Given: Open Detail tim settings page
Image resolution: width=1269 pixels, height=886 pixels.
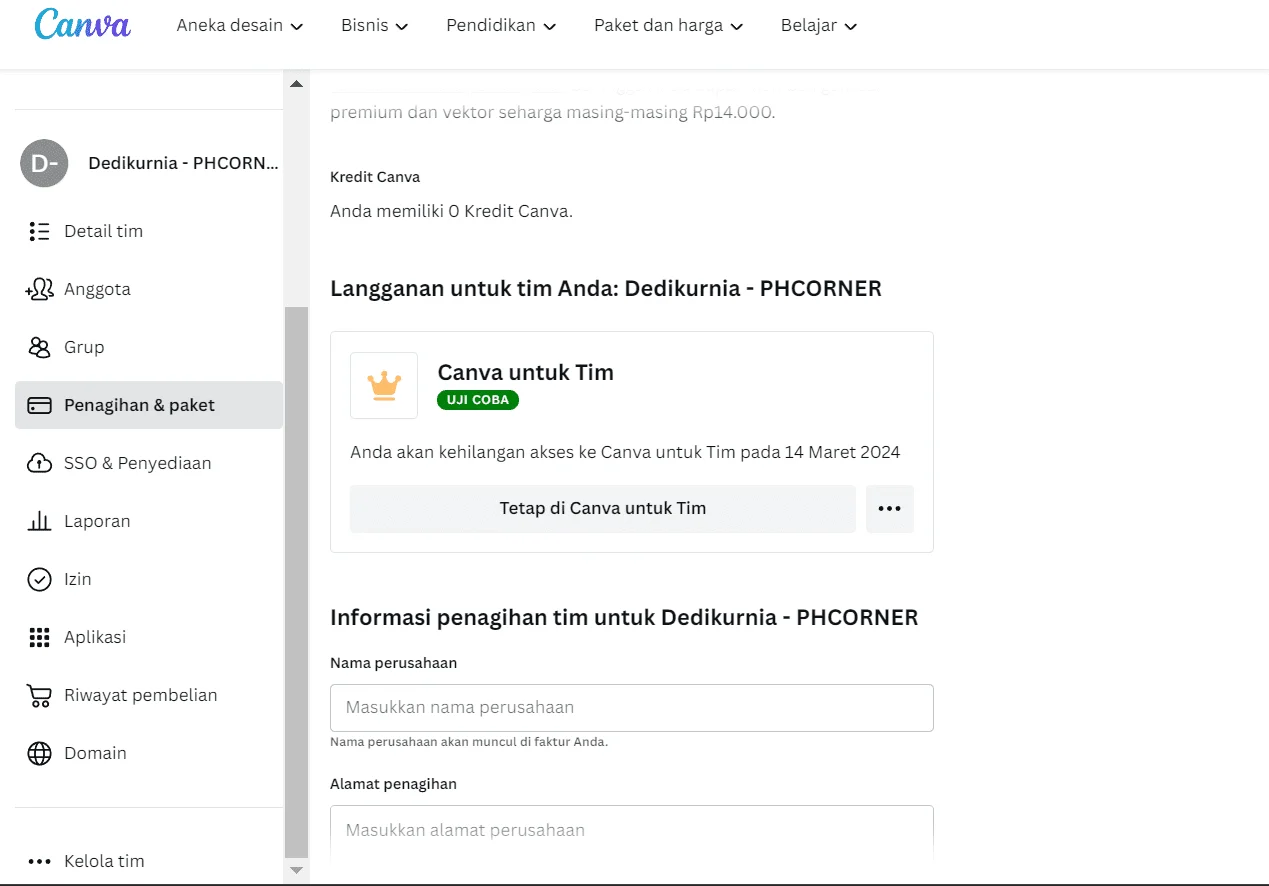Looking at the screenshot, I should tap(149, 231).
